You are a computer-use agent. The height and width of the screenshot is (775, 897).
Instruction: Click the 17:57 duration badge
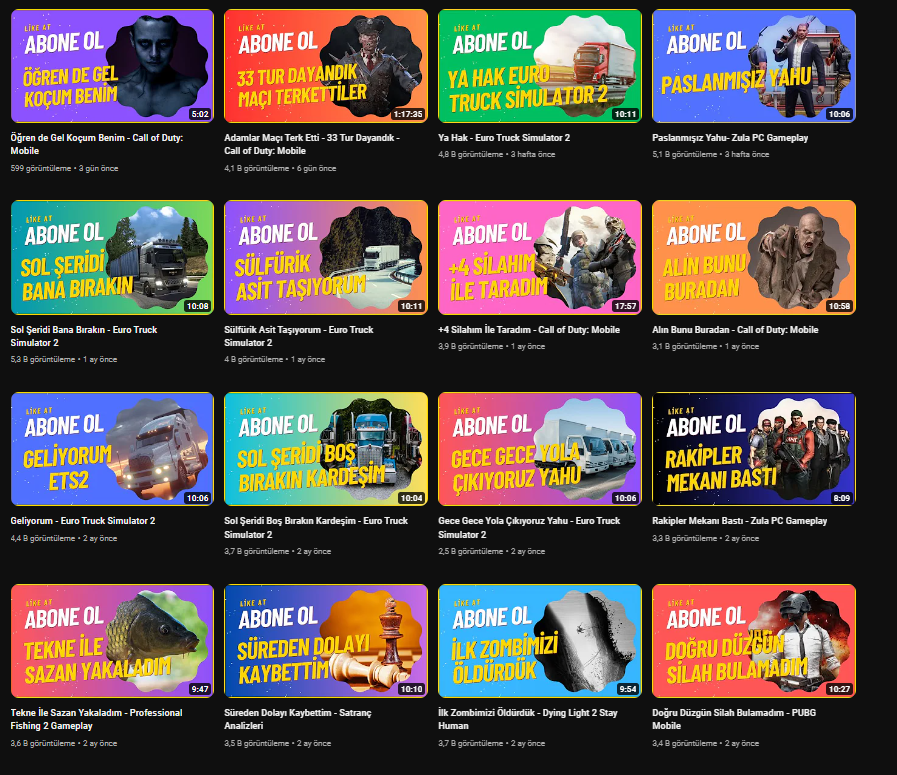pos(625,306)
